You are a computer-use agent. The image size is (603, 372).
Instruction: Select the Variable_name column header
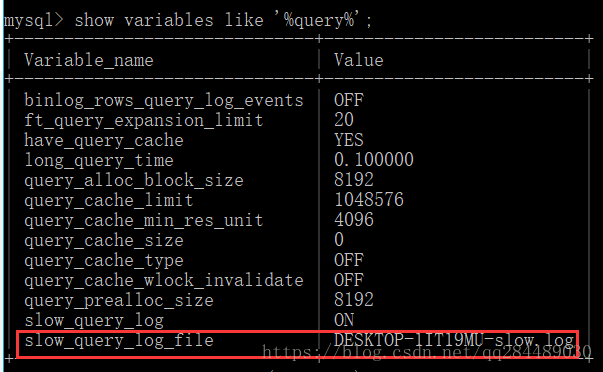[x=89, y=60]
